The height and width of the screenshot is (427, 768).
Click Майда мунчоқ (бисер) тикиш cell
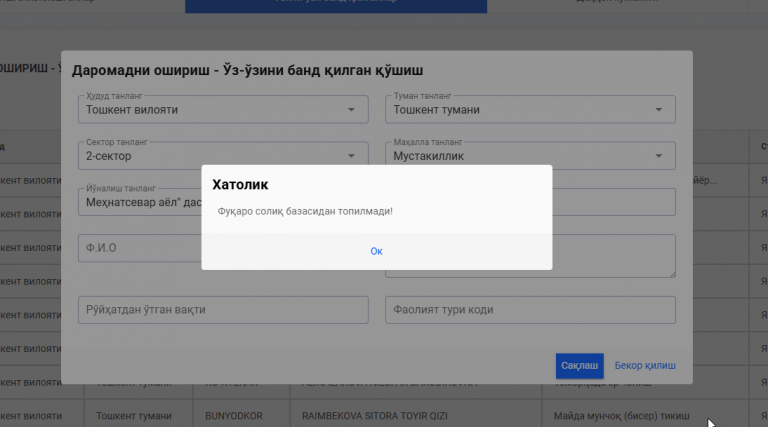click(622, 416)
